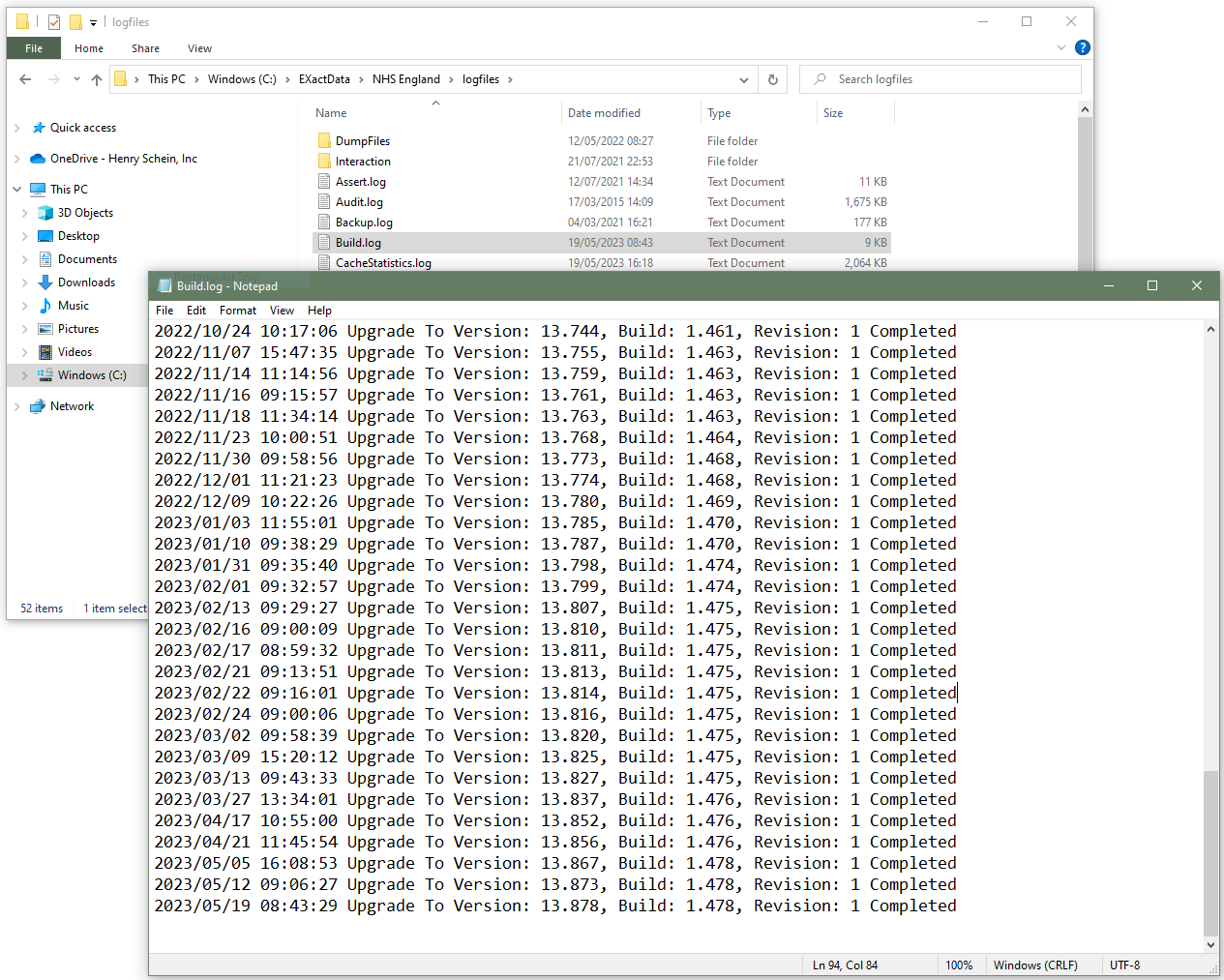
Task: Expand the Network tree node
Action: (17, 406)
